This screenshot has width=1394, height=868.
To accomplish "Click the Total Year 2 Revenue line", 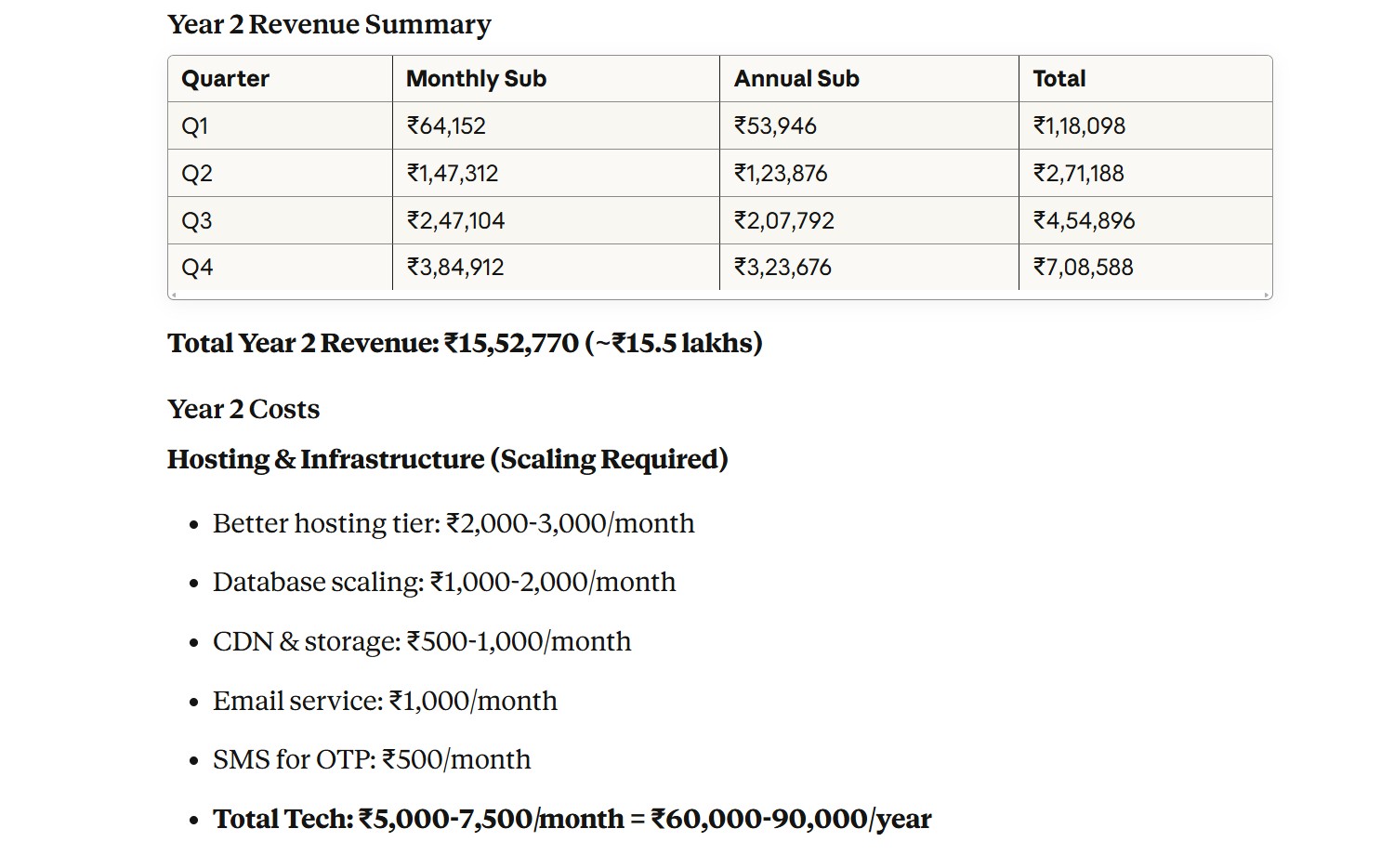I will [x=465, y=343].
